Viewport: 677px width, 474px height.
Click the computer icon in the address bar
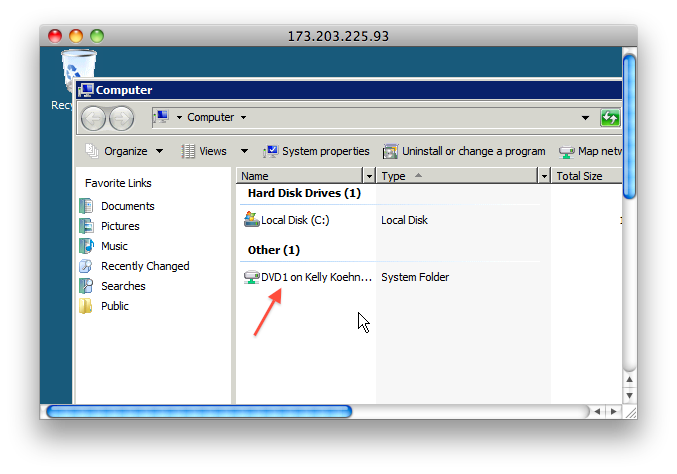pos(161,117)
